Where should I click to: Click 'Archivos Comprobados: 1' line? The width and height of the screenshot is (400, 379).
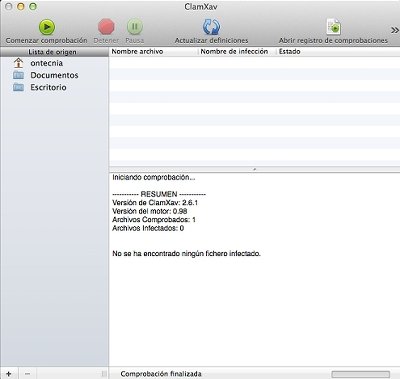[154, 220]
